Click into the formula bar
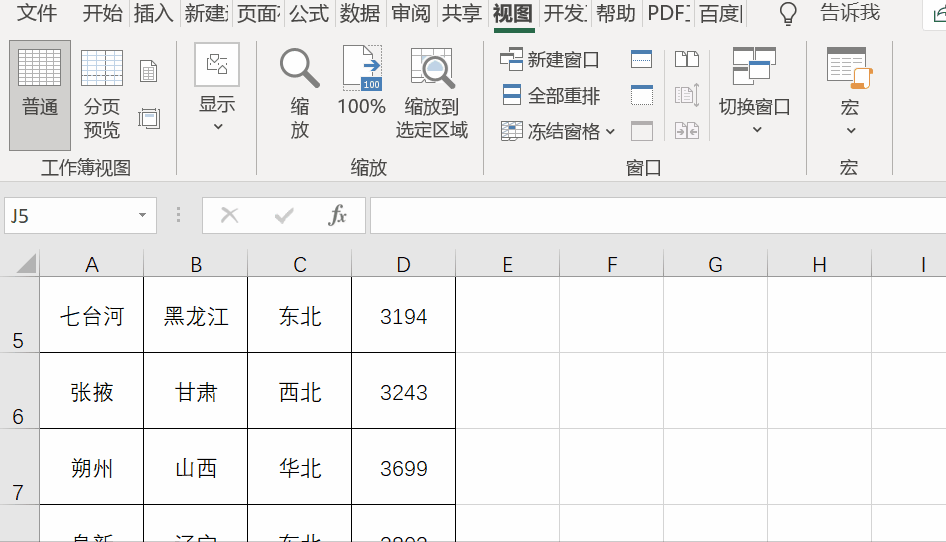946x542 pixels. pyautogui.click(x=658, y=215)
